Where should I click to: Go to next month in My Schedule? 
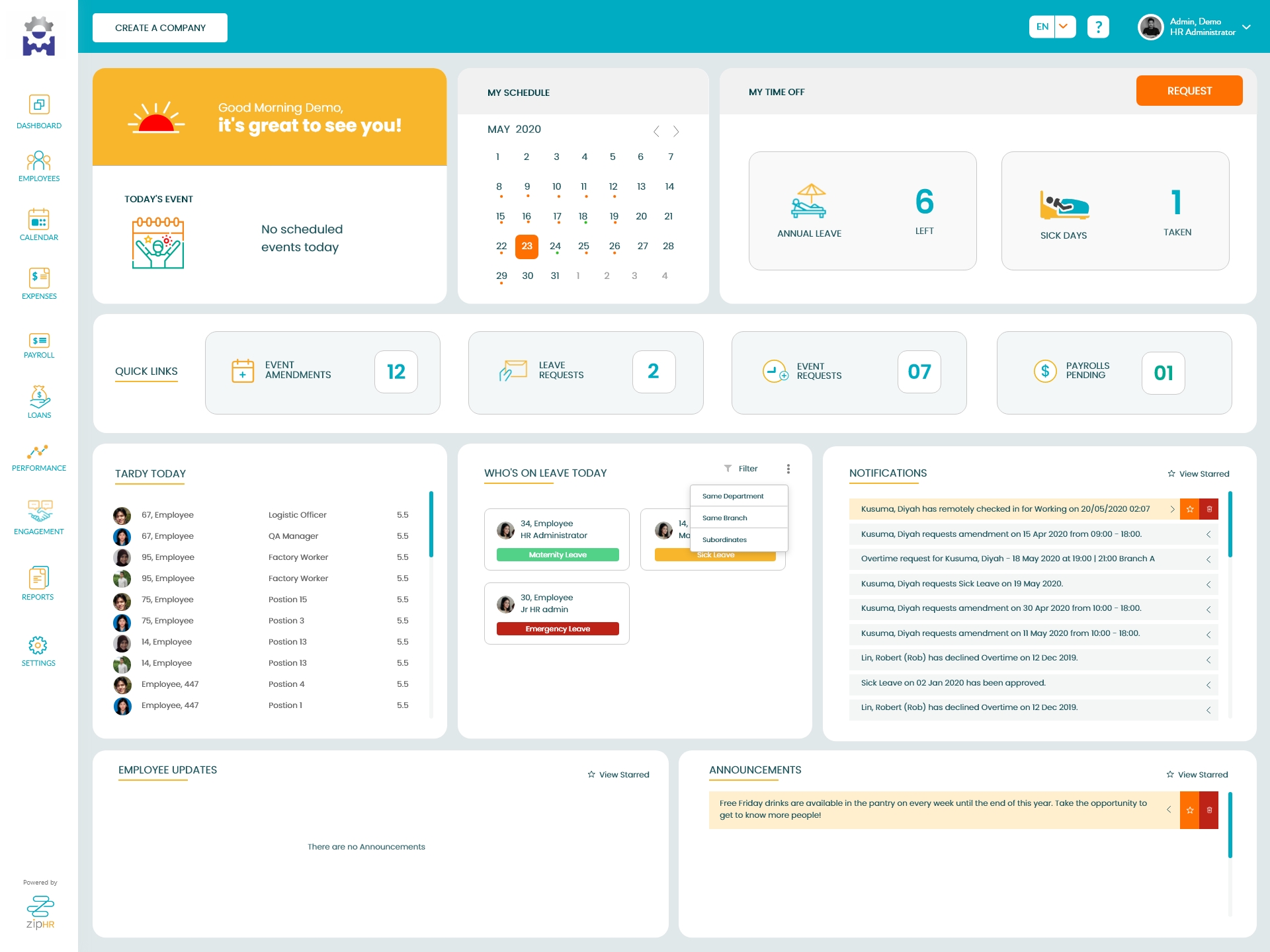(x=676, y=132)
